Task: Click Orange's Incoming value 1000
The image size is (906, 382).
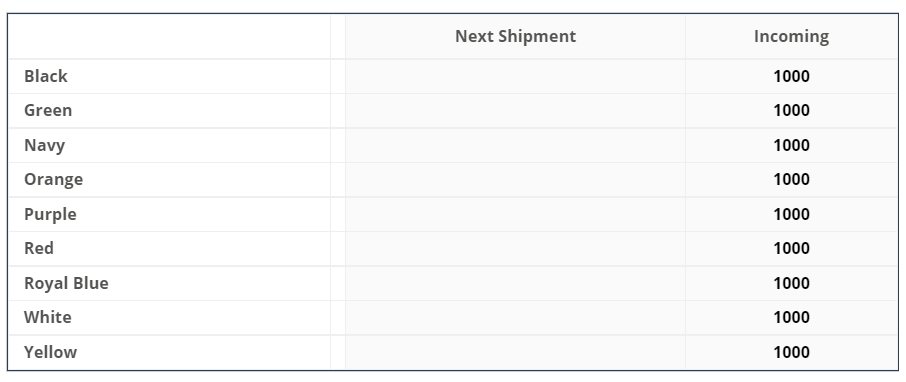Action: click(792, 179)
